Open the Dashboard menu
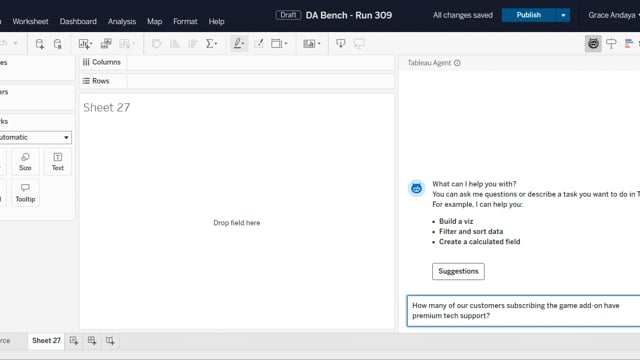The image size is (640, 360). 78,21
